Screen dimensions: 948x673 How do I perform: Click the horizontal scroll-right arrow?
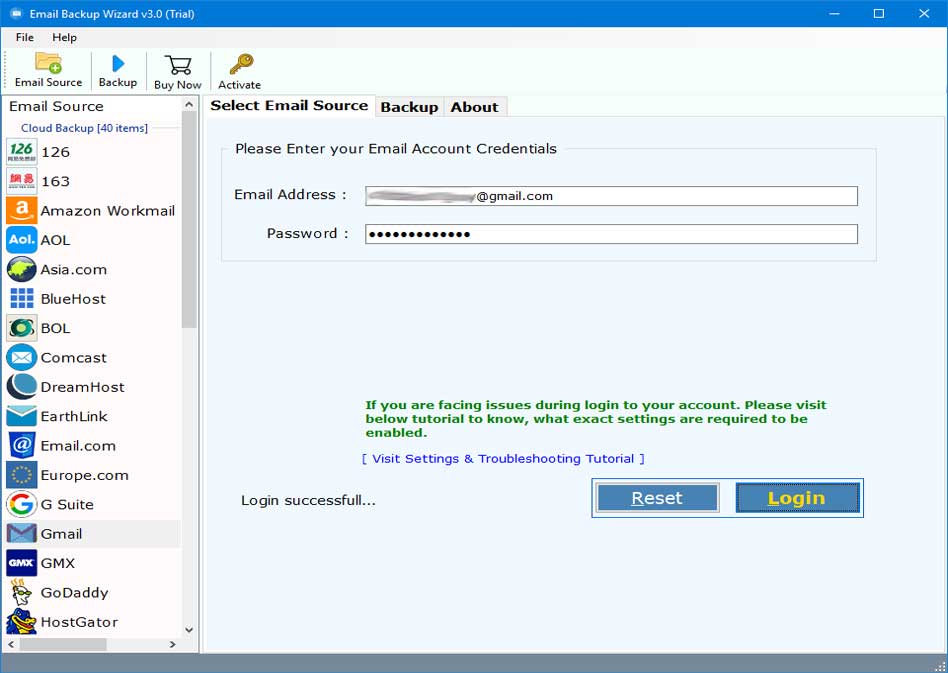(173, 645)
